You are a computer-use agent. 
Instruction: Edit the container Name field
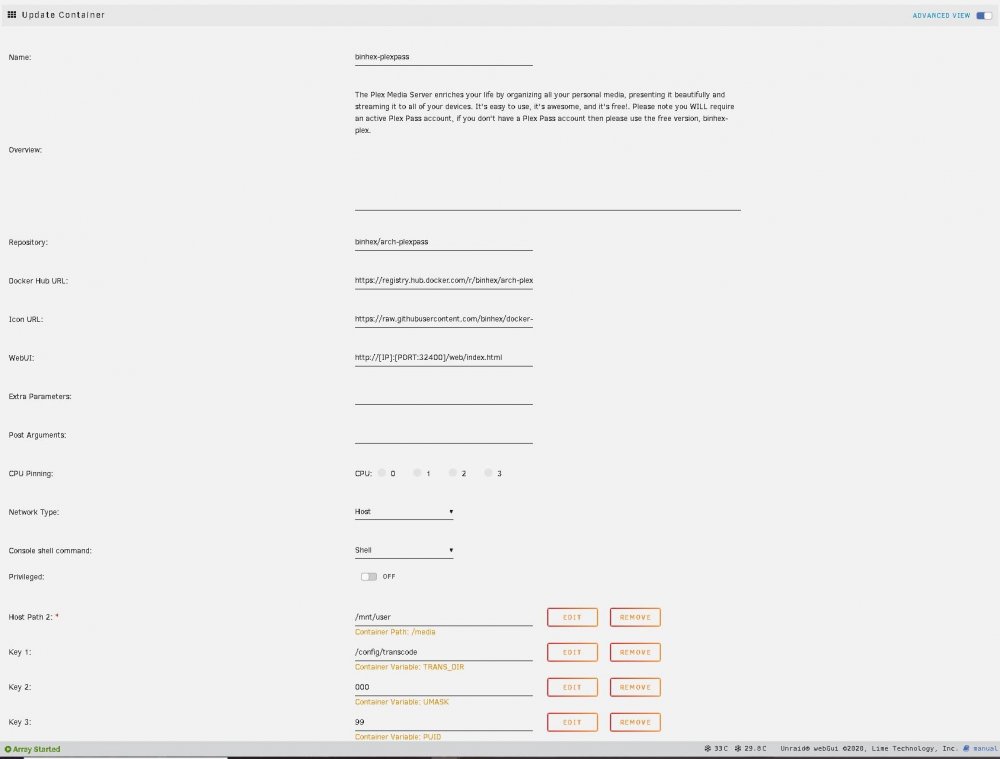443,57
